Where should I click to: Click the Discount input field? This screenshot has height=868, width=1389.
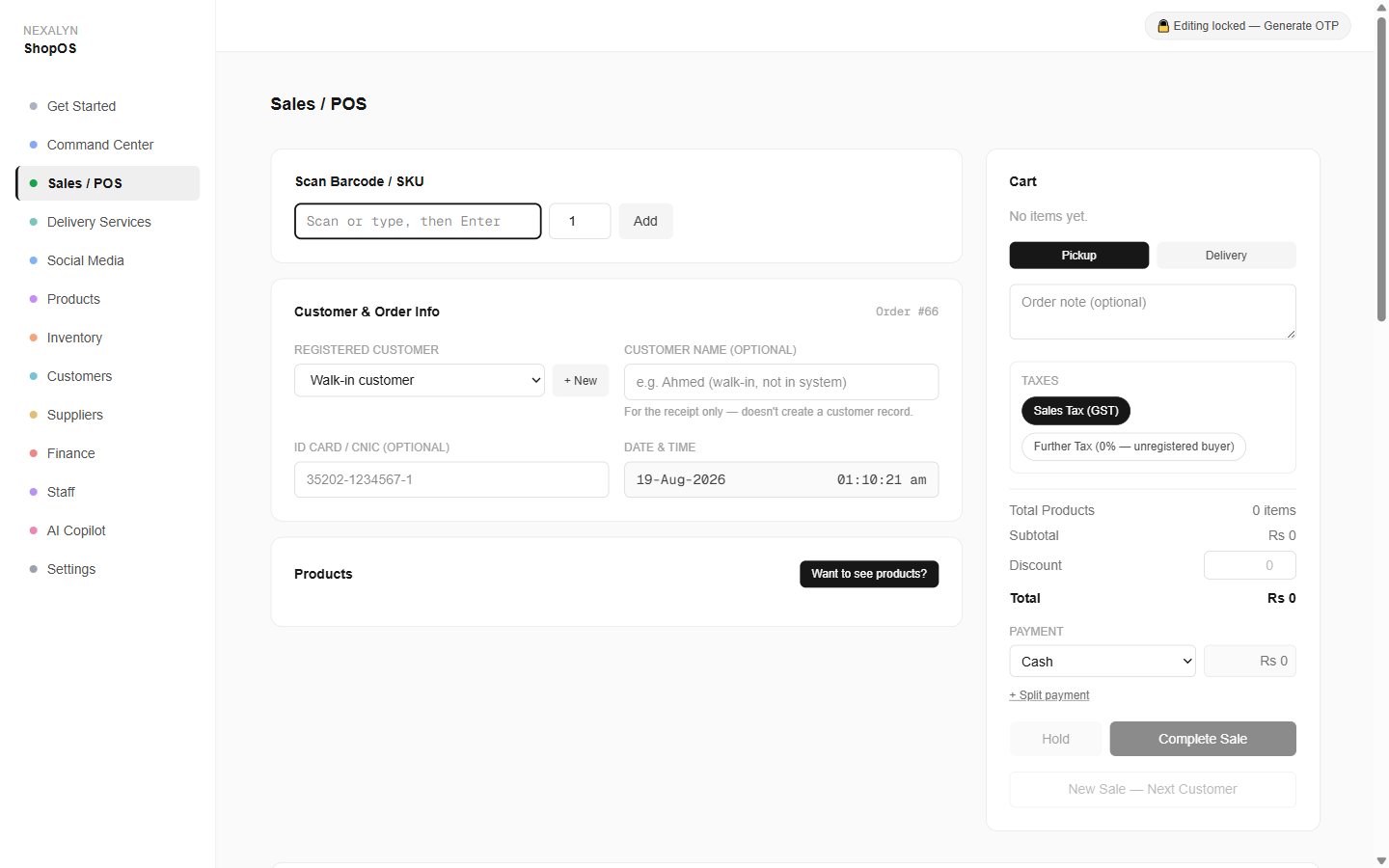[x=1250, y=565]
